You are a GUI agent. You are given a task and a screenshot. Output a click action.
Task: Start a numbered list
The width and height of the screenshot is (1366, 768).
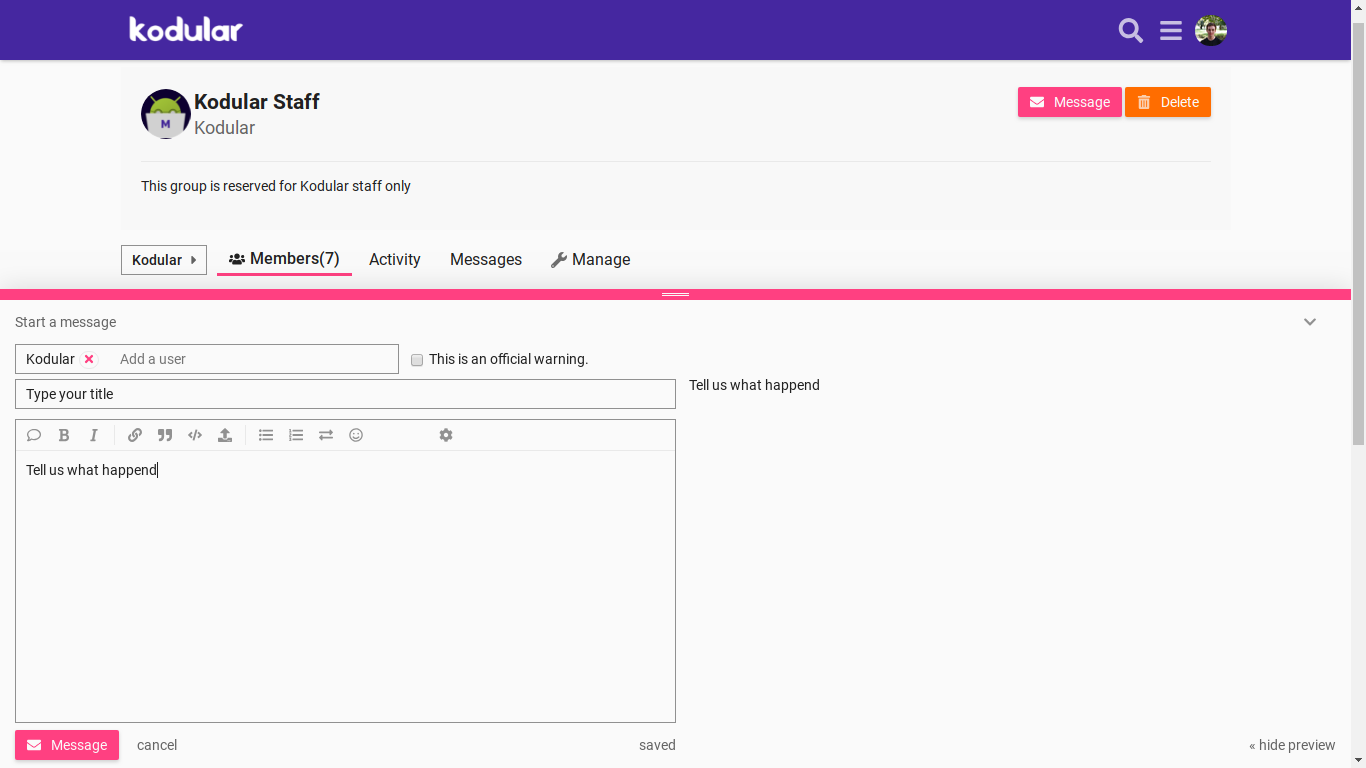(x=296, y=435)
